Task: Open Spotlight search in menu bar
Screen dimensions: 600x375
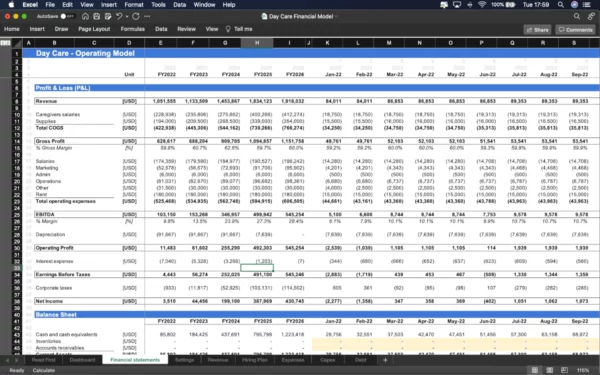Action: [x=561, y=5]
